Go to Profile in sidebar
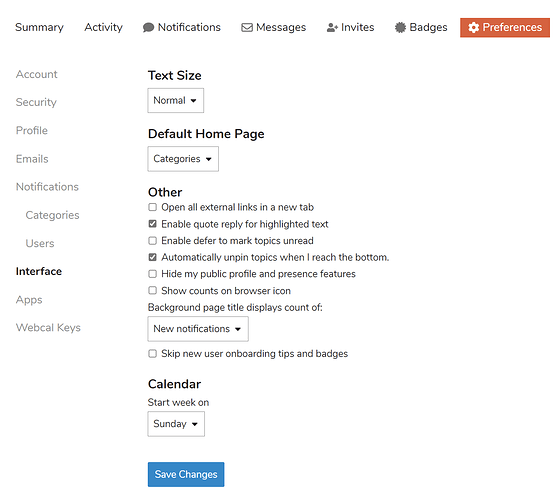 click(x=32, y=130)
